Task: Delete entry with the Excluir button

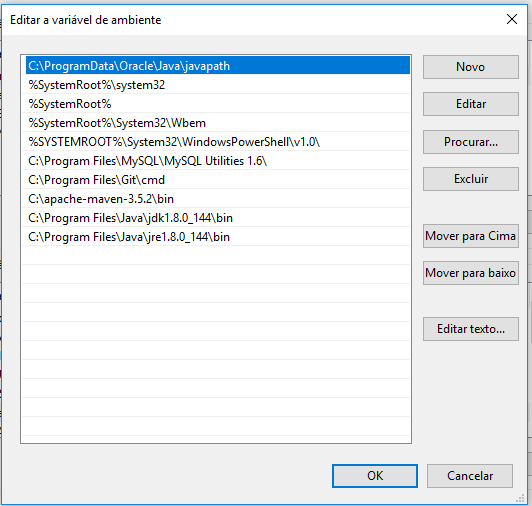Action: pos(471,179)
